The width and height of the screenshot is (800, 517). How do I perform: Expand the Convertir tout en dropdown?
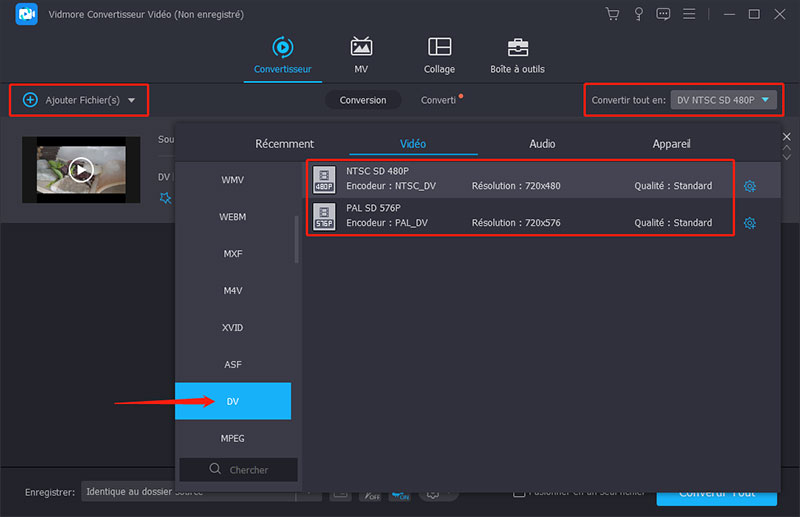click(x=724, y=100)
